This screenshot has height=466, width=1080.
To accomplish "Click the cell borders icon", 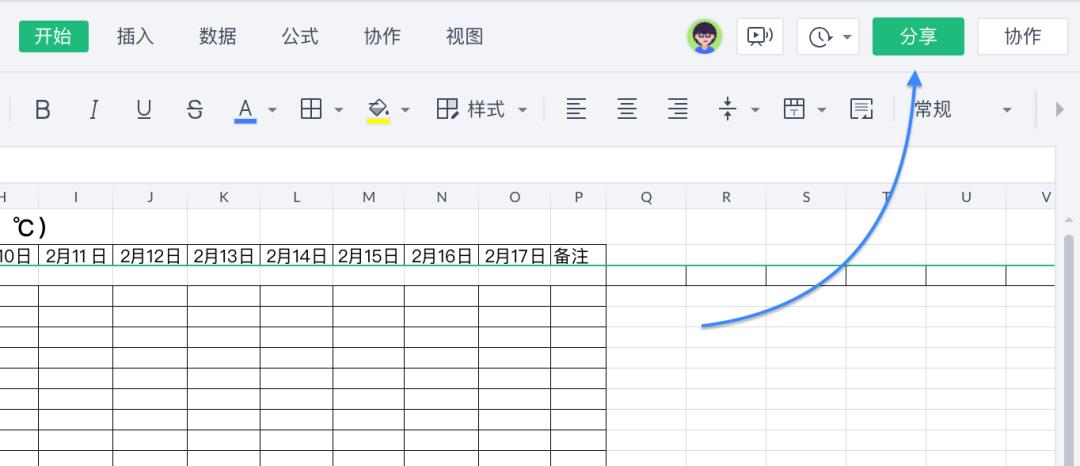I will pos(311,109).
